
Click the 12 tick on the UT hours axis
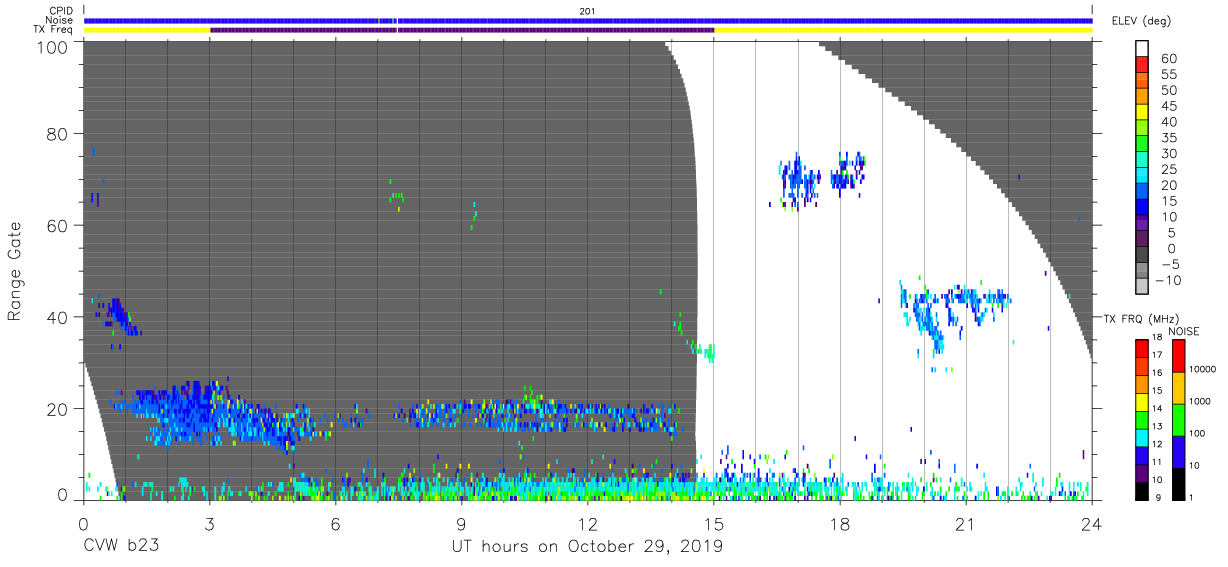coord(587,525)
